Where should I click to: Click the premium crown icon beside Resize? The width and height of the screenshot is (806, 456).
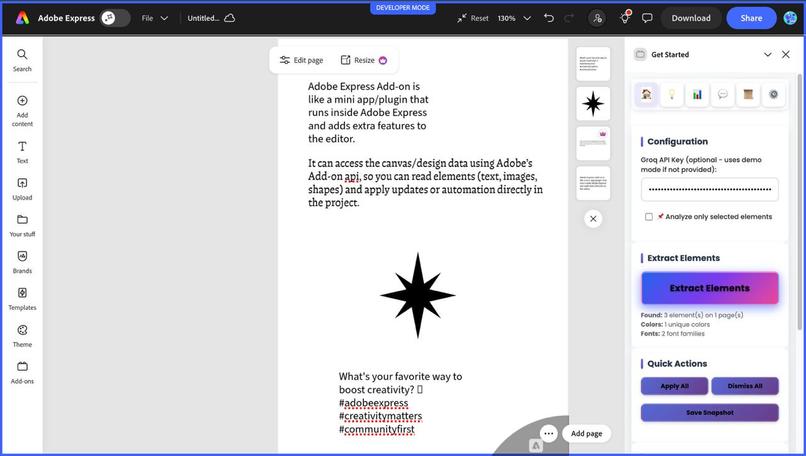tap(383, 60)
